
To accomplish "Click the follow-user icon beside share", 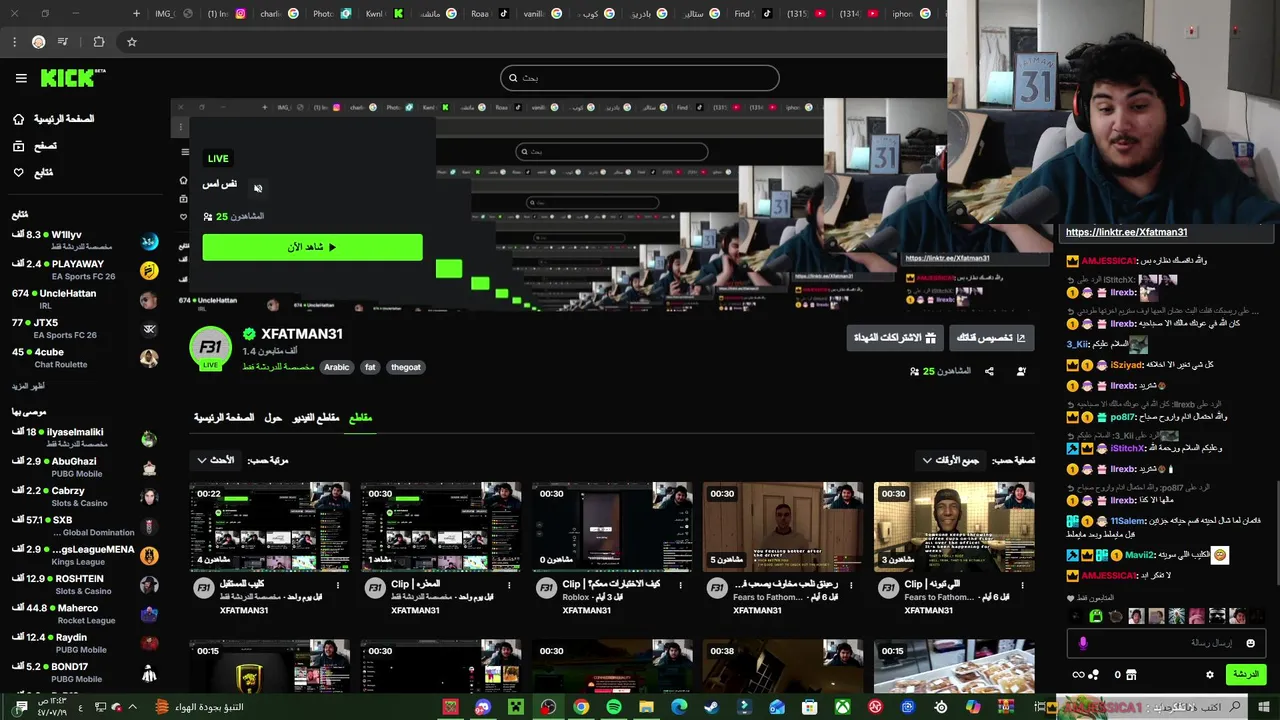I will [x=1021, y=371].
